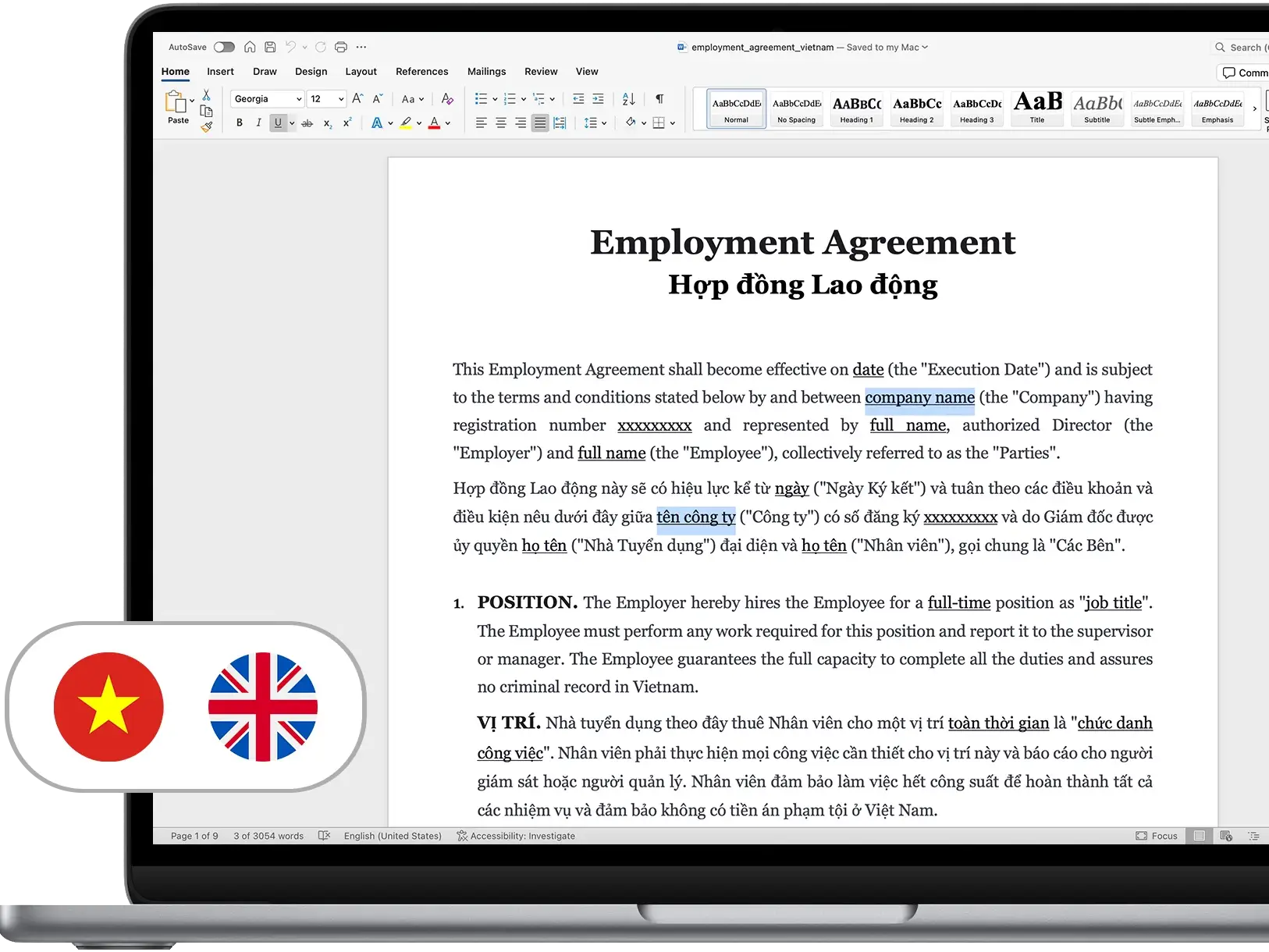This screenshot has height=952, width=1269.
Task: Open the Change Case Aa dropdown
Action: click(x=412, y=99)
